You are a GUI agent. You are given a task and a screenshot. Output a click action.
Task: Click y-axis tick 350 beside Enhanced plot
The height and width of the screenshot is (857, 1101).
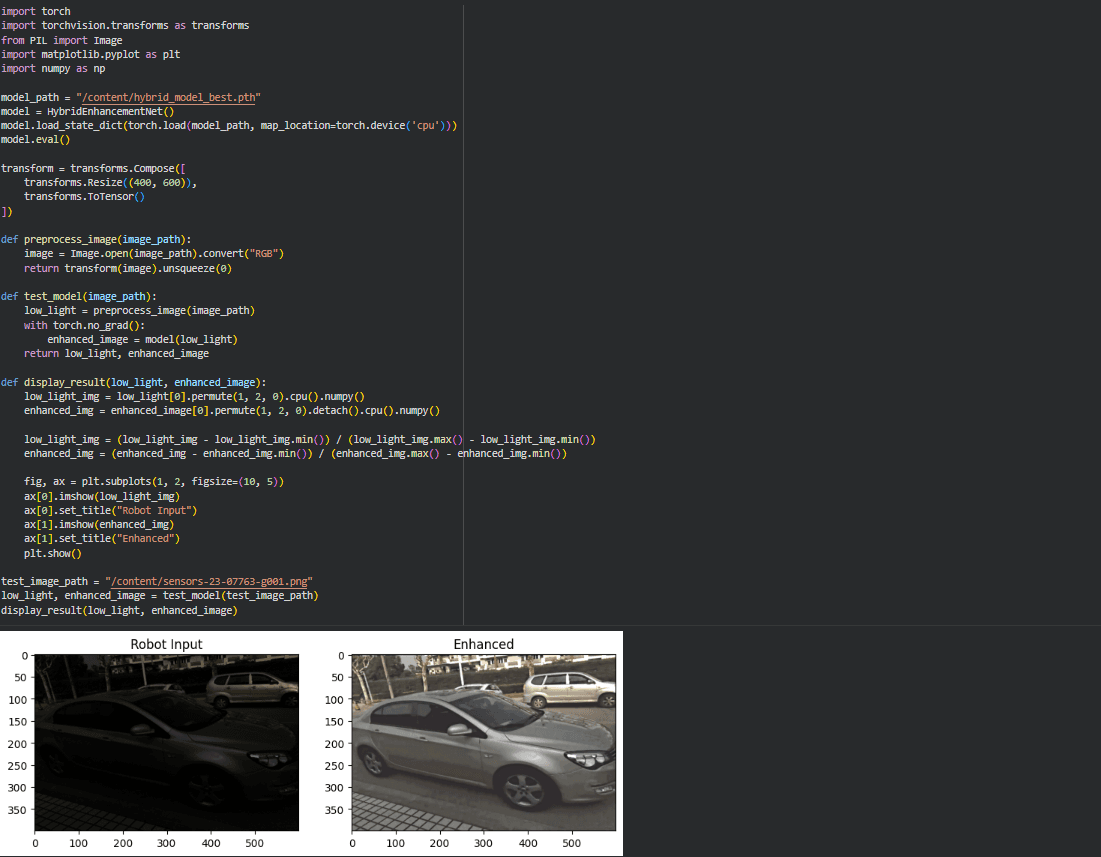(334, 810)
